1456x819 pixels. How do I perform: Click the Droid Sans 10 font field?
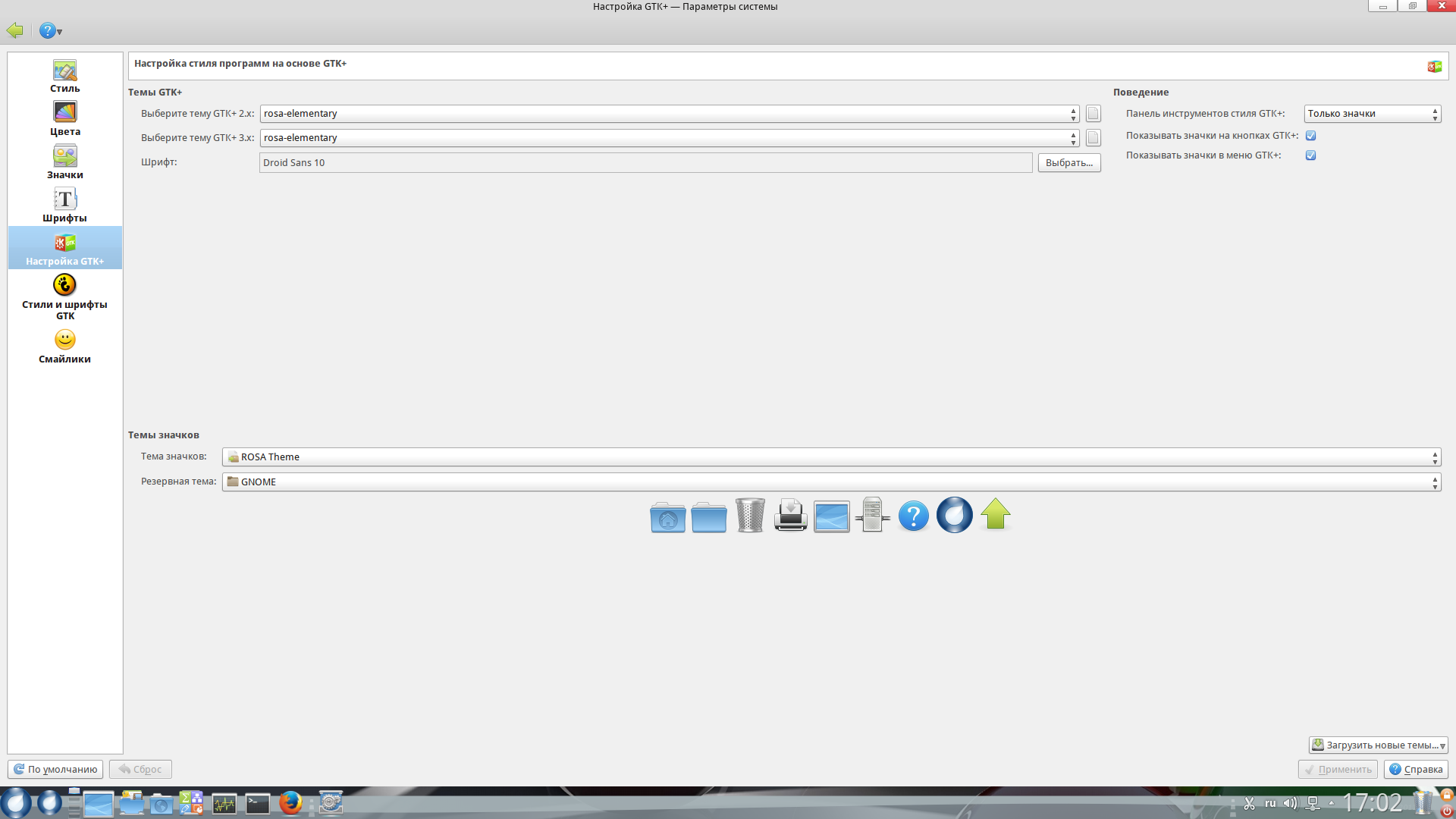pyautogui.click(x=645, y=163)
